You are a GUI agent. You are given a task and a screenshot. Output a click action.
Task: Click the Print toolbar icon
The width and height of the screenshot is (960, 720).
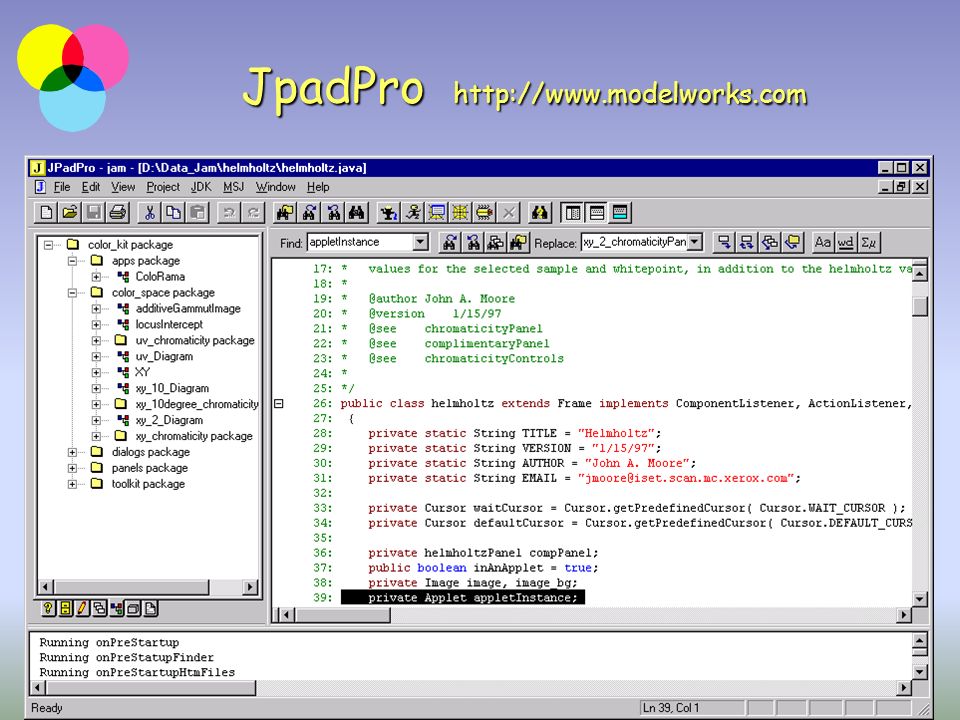pyautogui.click(x=118, y=212)
